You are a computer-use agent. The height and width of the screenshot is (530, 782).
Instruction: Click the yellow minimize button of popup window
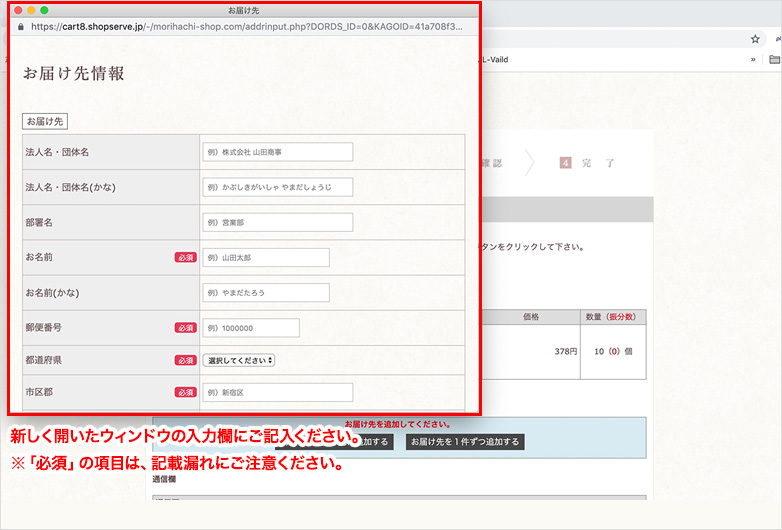pos(31,10)
